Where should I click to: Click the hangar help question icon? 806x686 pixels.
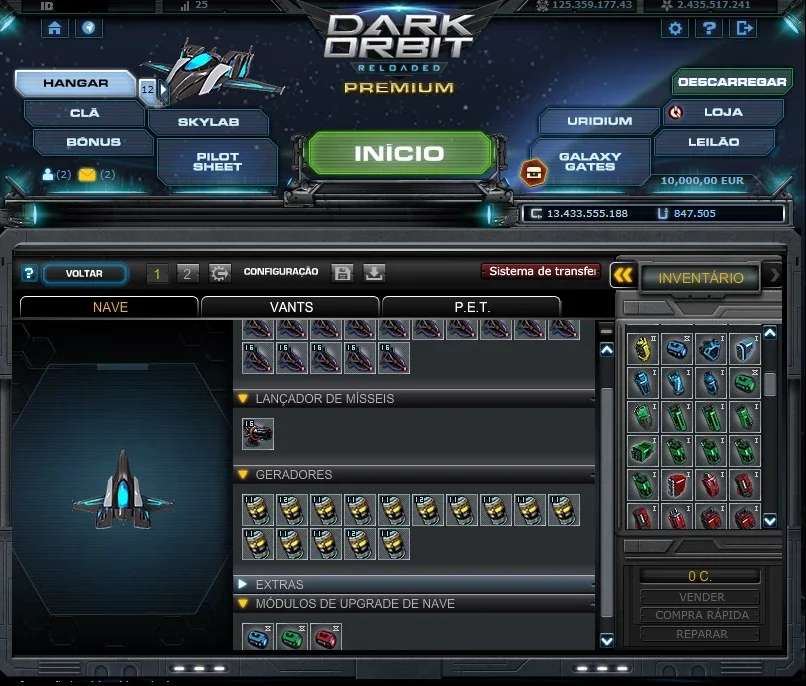29,273
